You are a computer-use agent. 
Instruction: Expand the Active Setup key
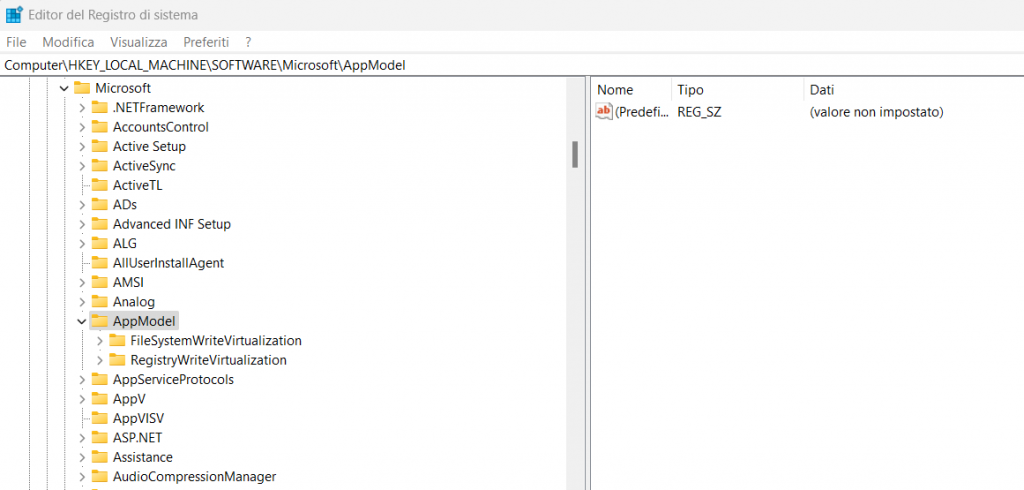82,146
